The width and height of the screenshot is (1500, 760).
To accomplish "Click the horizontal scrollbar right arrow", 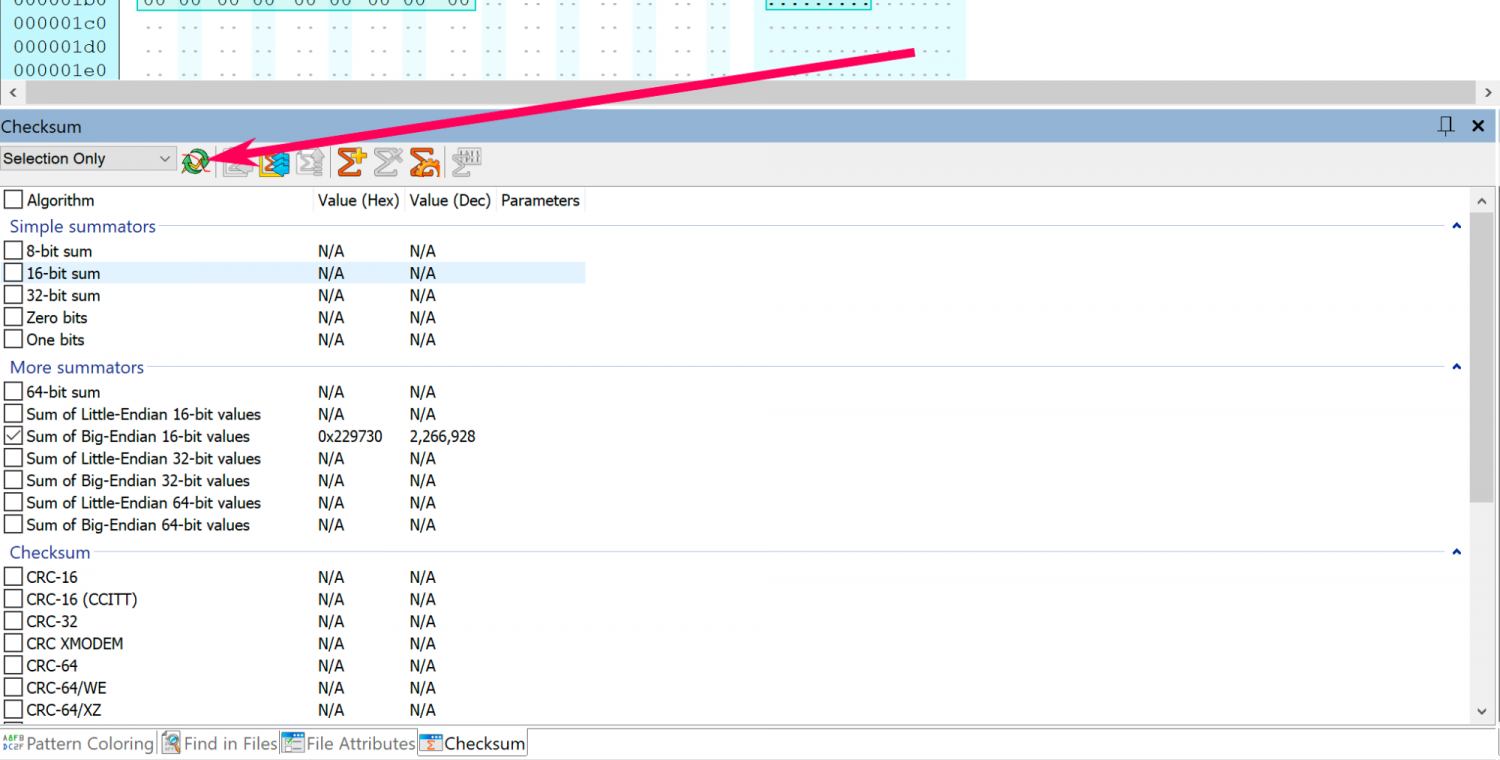I will point(1488,92).
